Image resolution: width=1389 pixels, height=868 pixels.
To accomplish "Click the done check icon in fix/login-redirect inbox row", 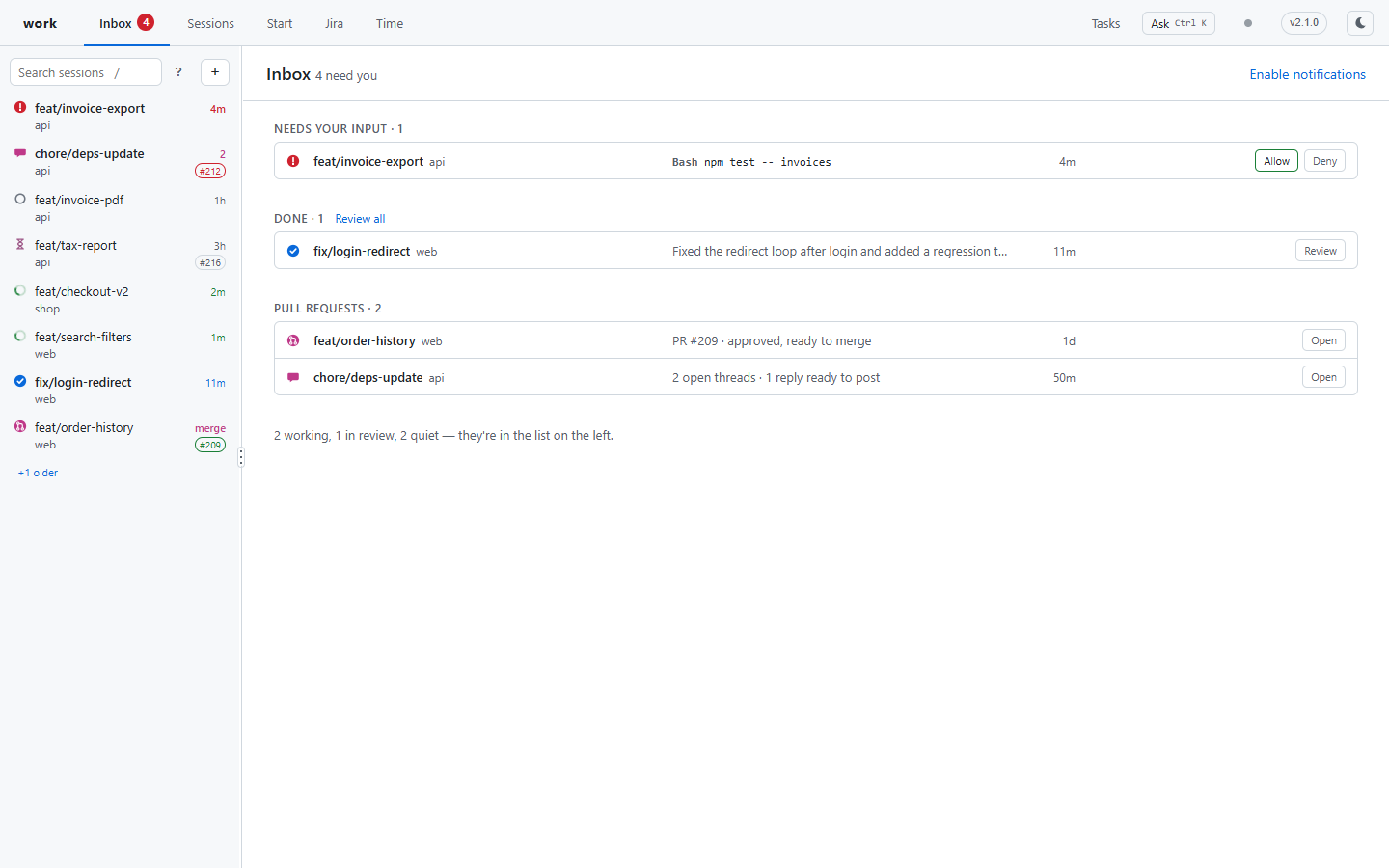I will (x=293, y=251).
